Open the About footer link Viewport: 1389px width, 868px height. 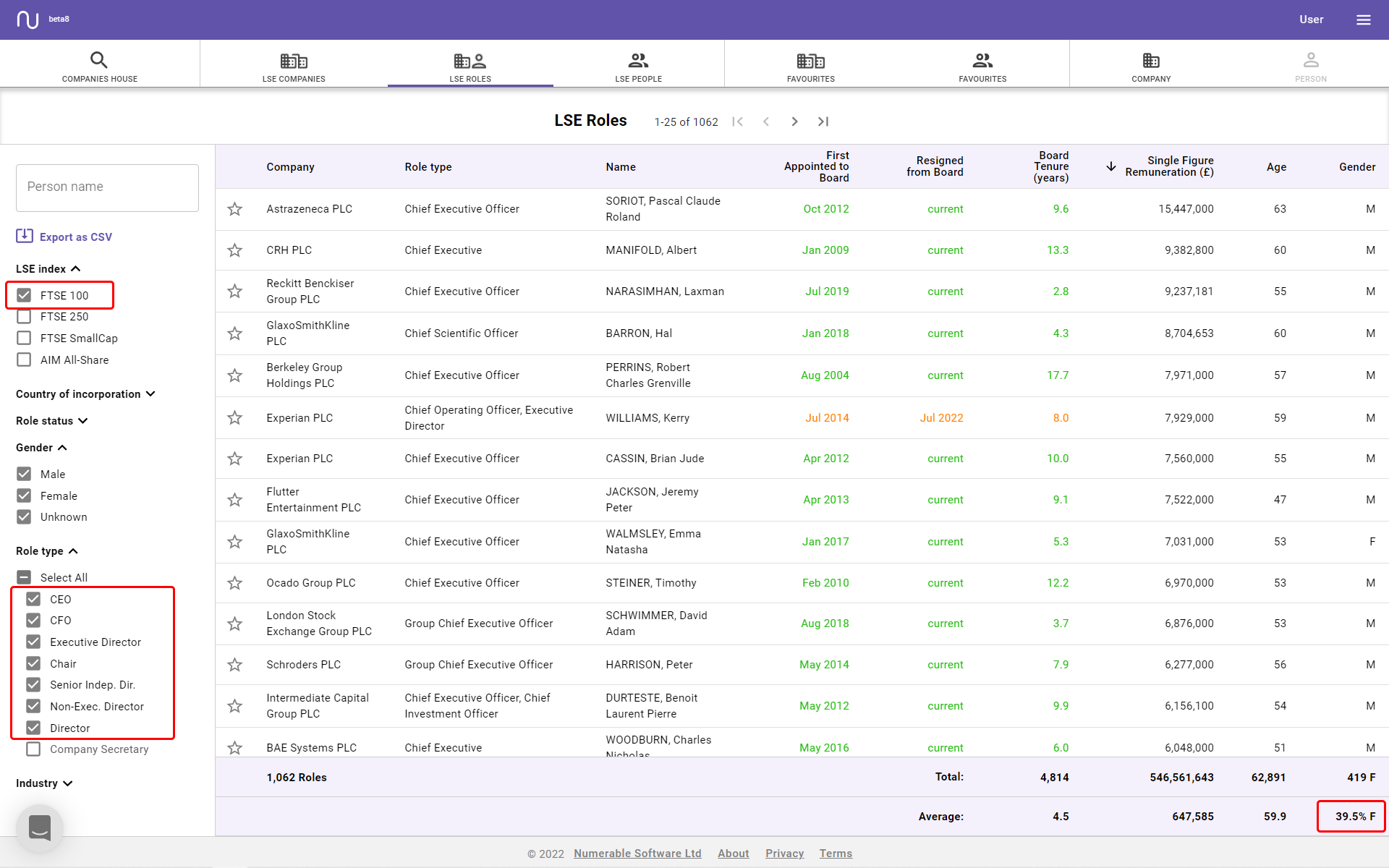pyautogui.click(x=733, y=854)
